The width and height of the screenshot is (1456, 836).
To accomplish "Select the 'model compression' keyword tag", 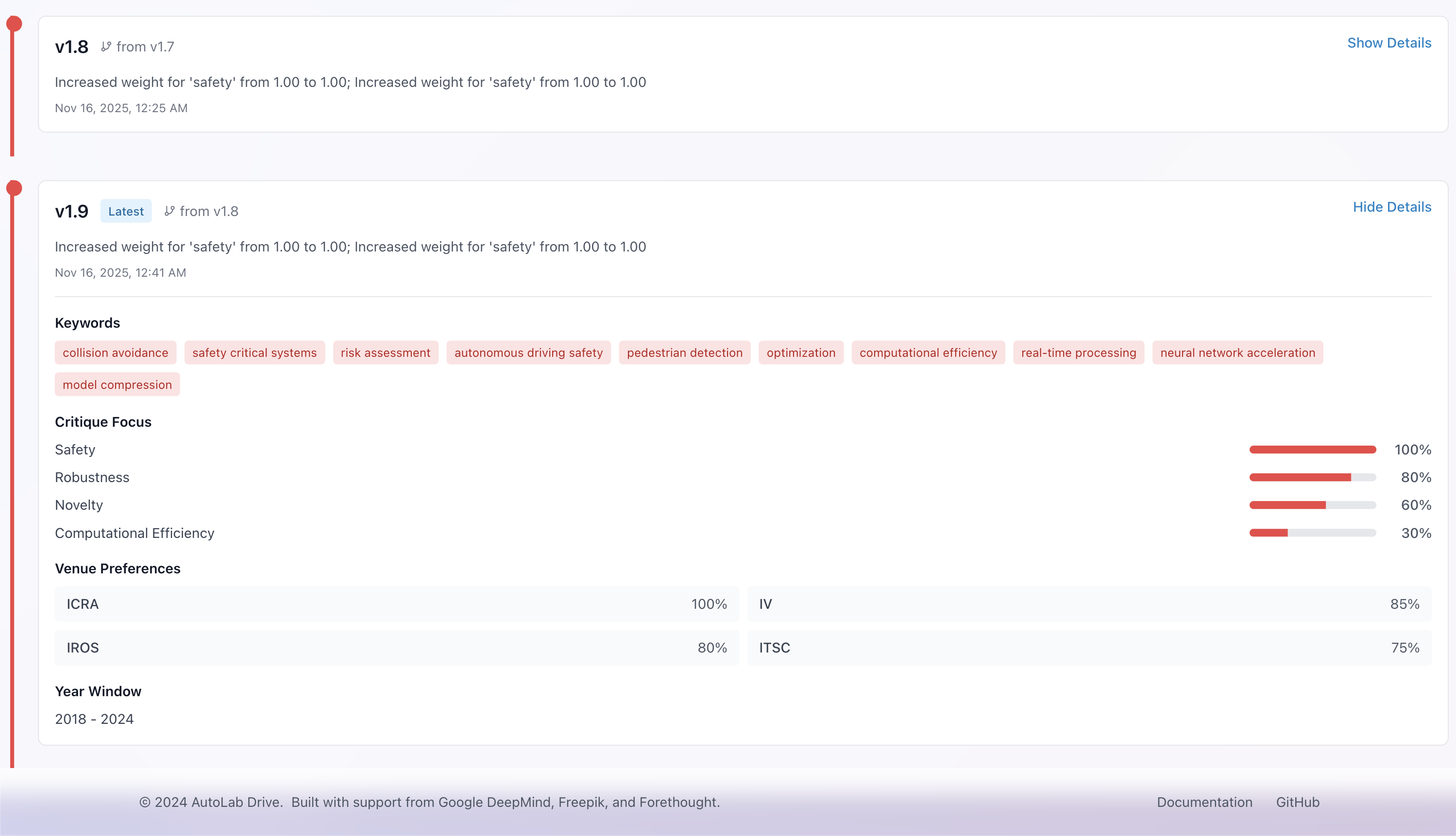I will coord(117,385).
